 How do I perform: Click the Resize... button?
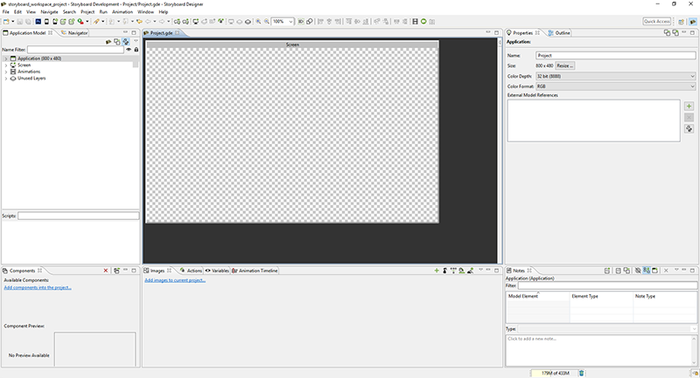coord(565,66)
